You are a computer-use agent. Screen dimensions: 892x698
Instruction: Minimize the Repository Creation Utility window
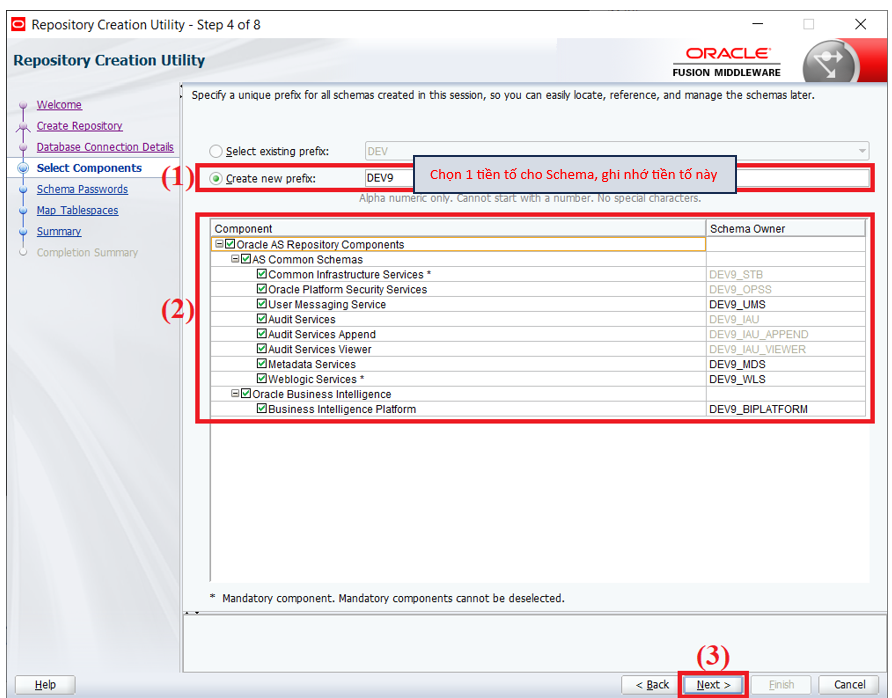click(x=758, y=24)
